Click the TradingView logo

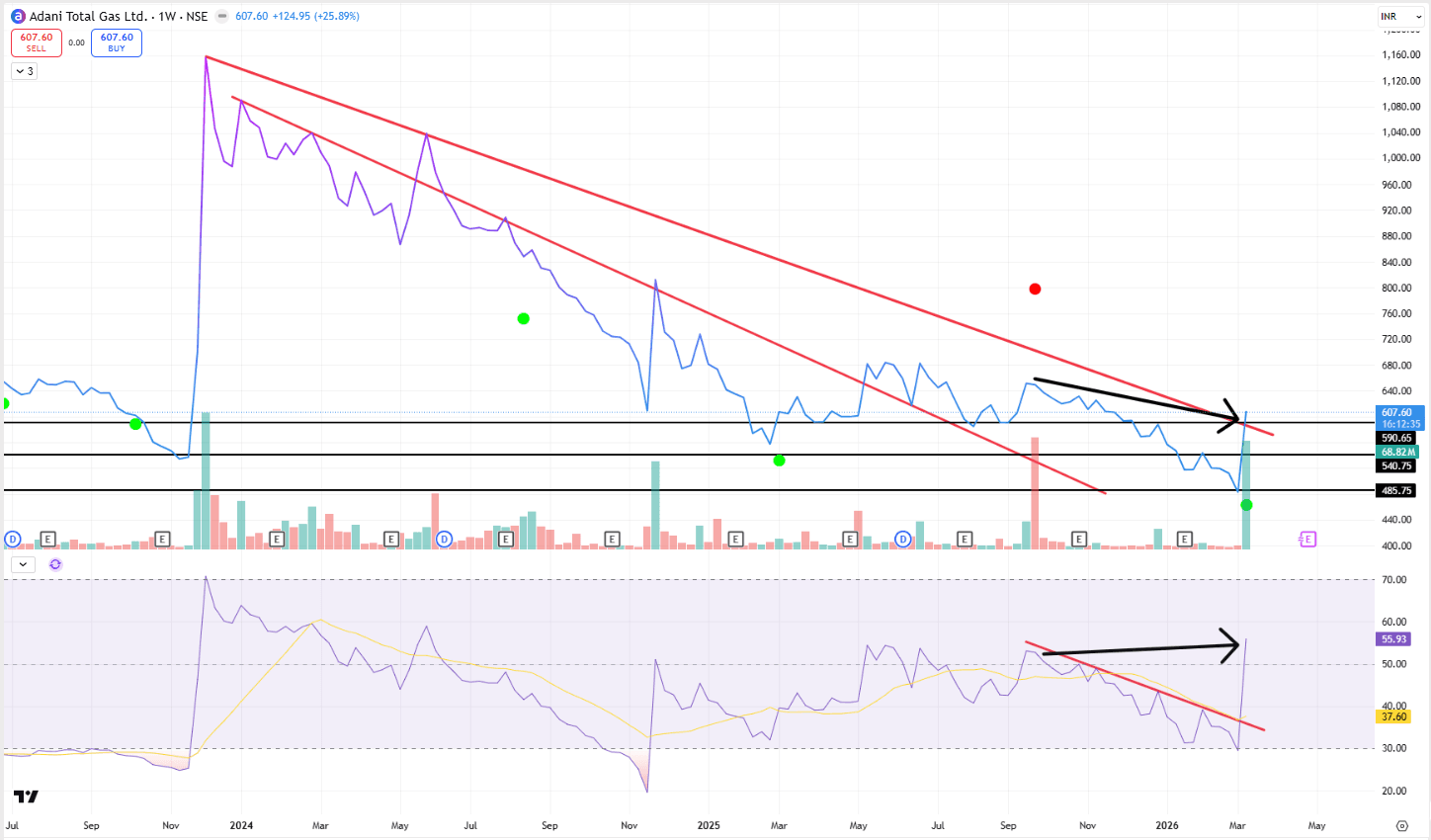pyautogui.click(x=26, y=797)
